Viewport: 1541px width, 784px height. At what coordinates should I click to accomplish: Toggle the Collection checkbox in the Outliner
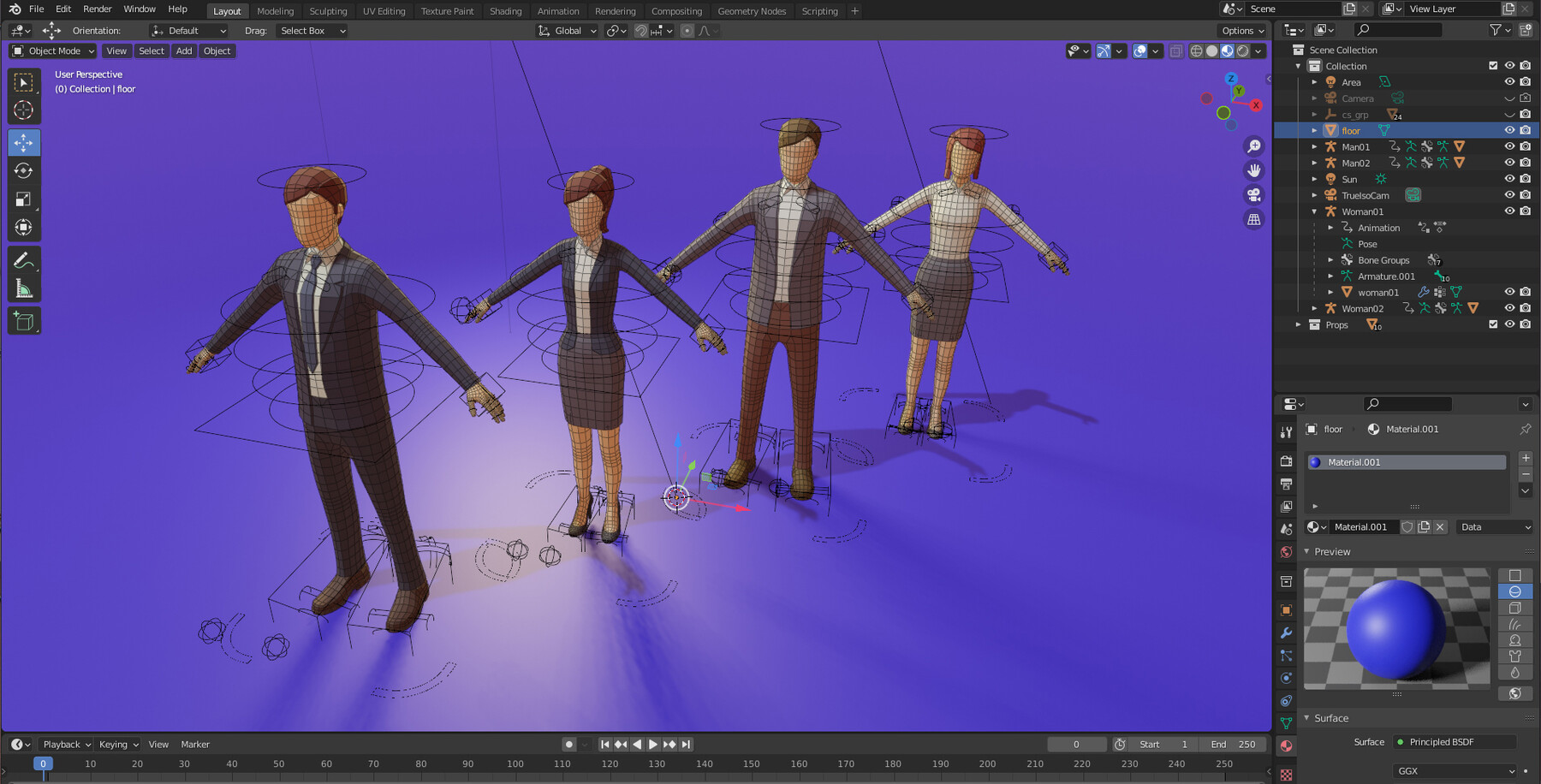[x=1492, y=65]
